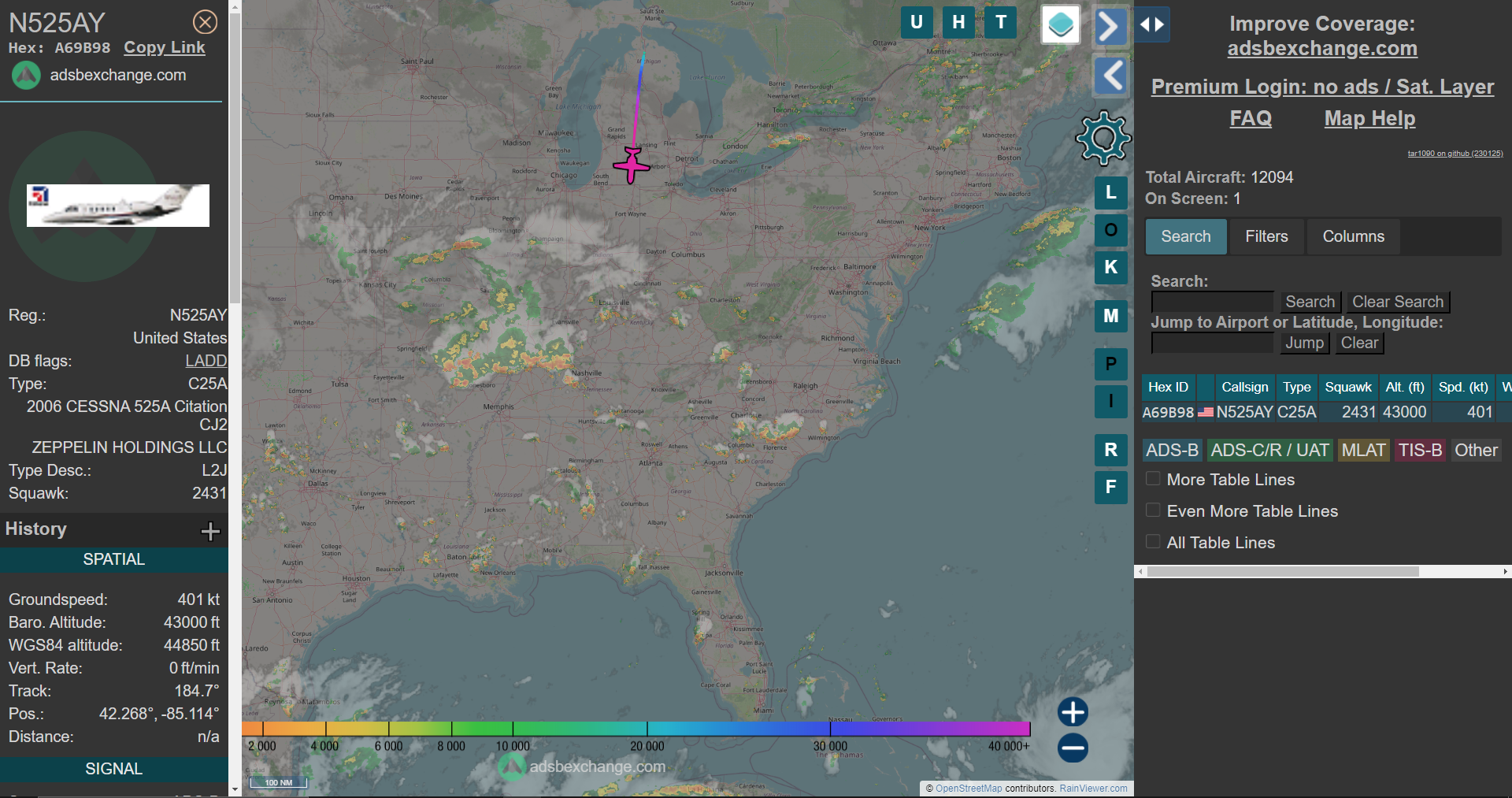1512x798 pixels.
Task: Open the Map Help link
Action: (x=1369, y=118)
